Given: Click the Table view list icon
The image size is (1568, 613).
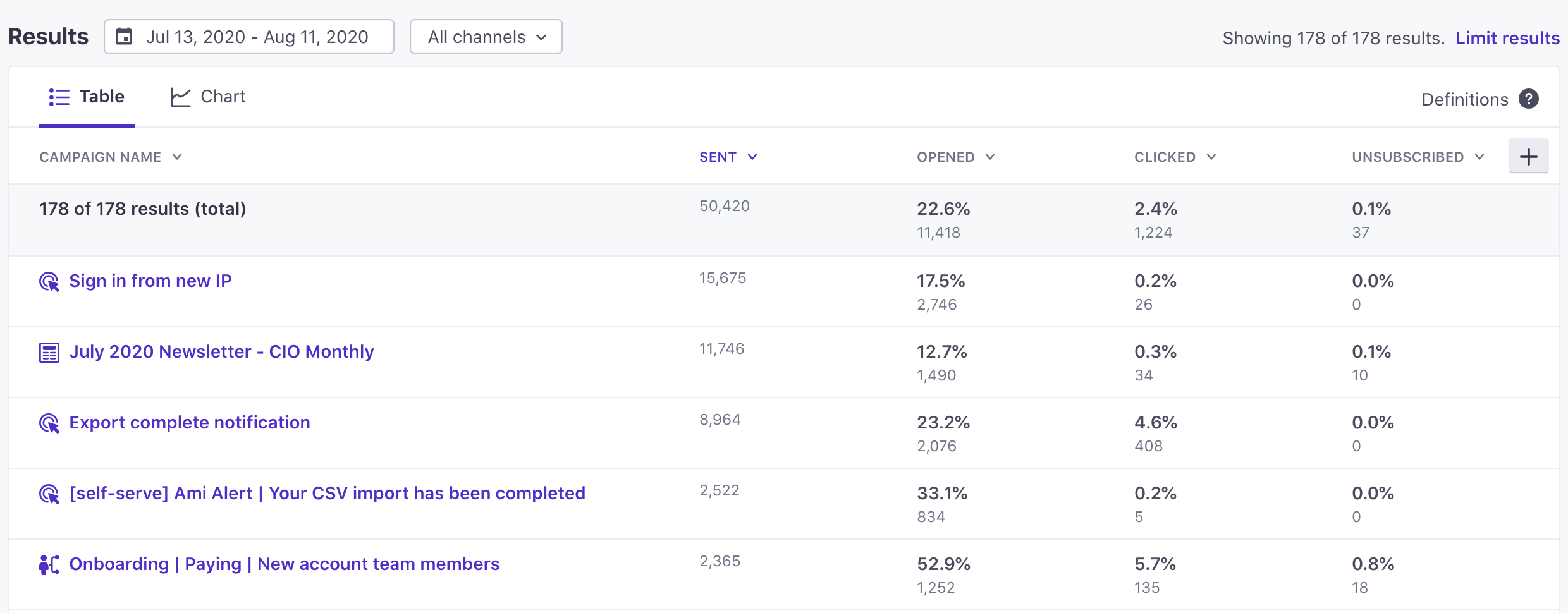Looking at the screenshot, I should coord(58,96).
